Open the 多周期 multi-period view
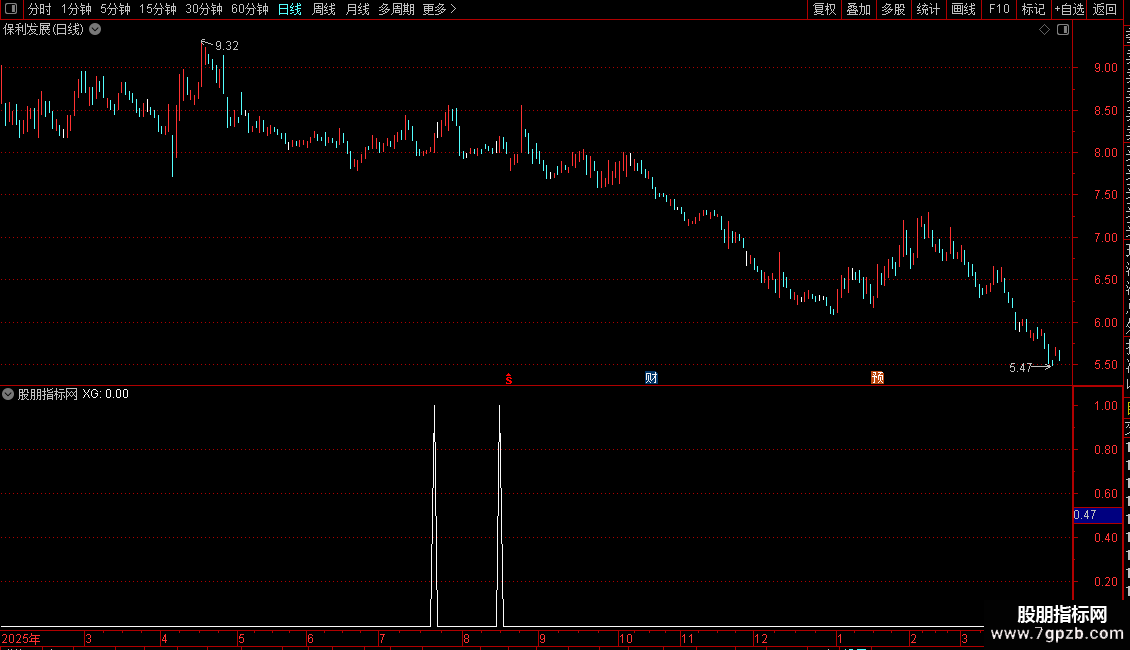The height and width of the screenshot is (650, 1130). pos(396,9)
